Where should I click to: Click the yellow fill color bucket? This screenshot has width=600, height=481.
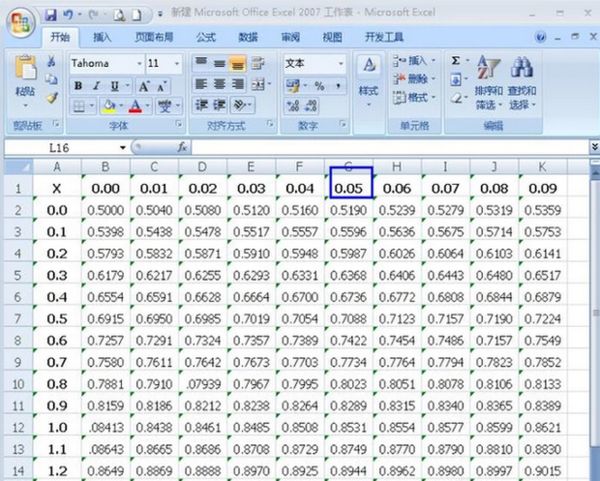point(109,106)
